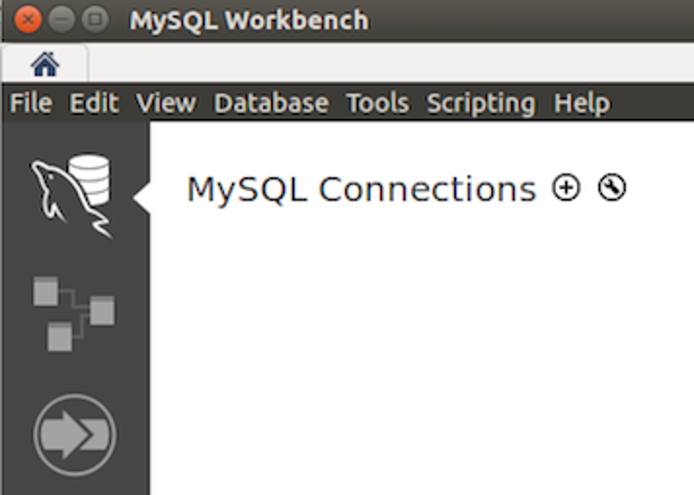Open Manage Connections with the wrench icon
The image size is (694, 495).
[x=612, y=187]
